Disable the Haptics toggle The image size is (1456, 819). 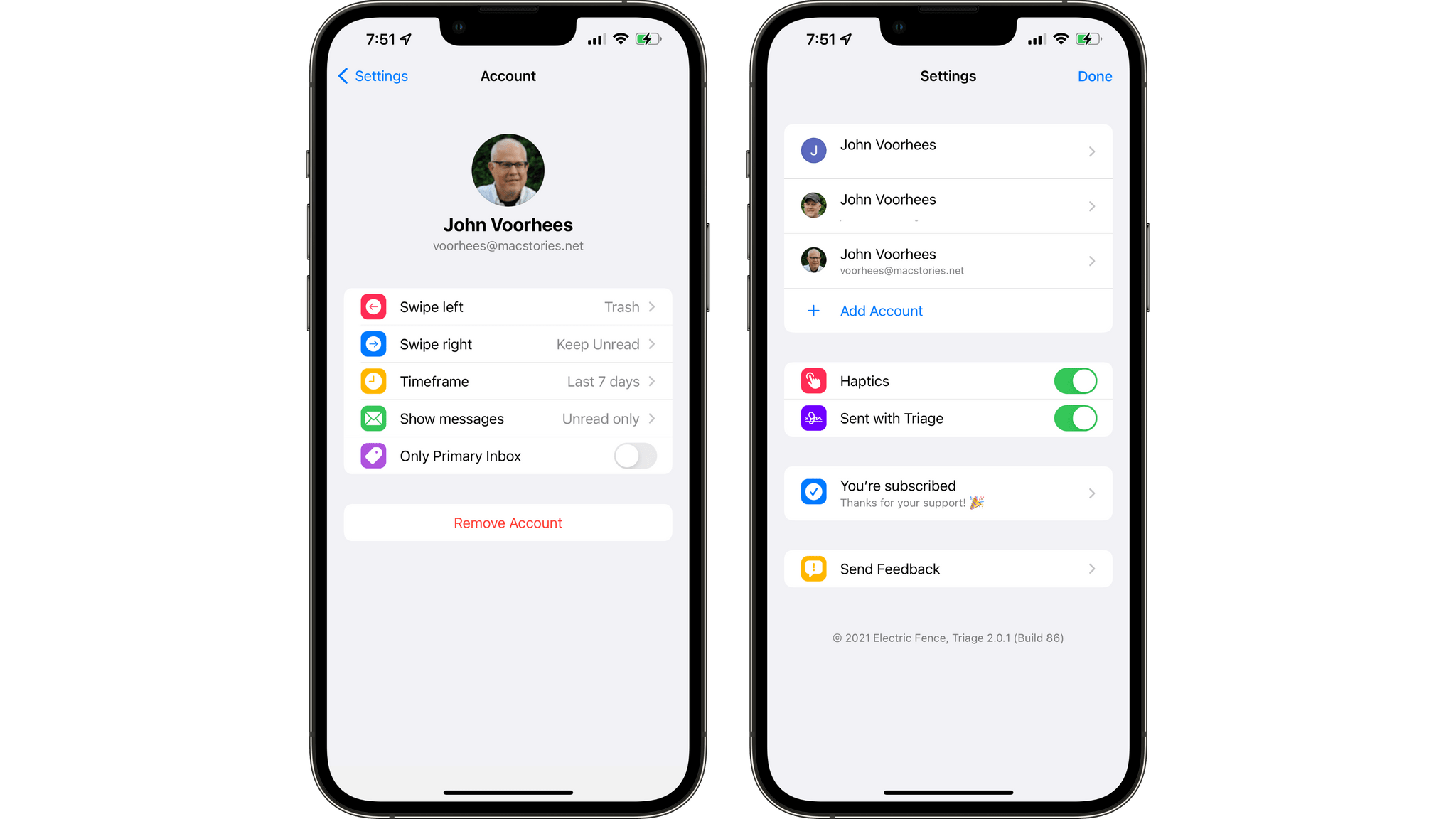pyautogui.click(x=1075, y=381)
